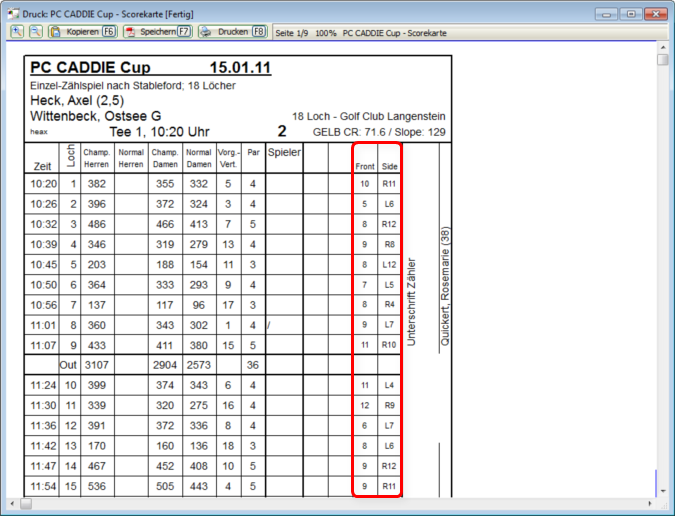
Task: Click the 100% zoom level indicator
Action: click(326, 33)
